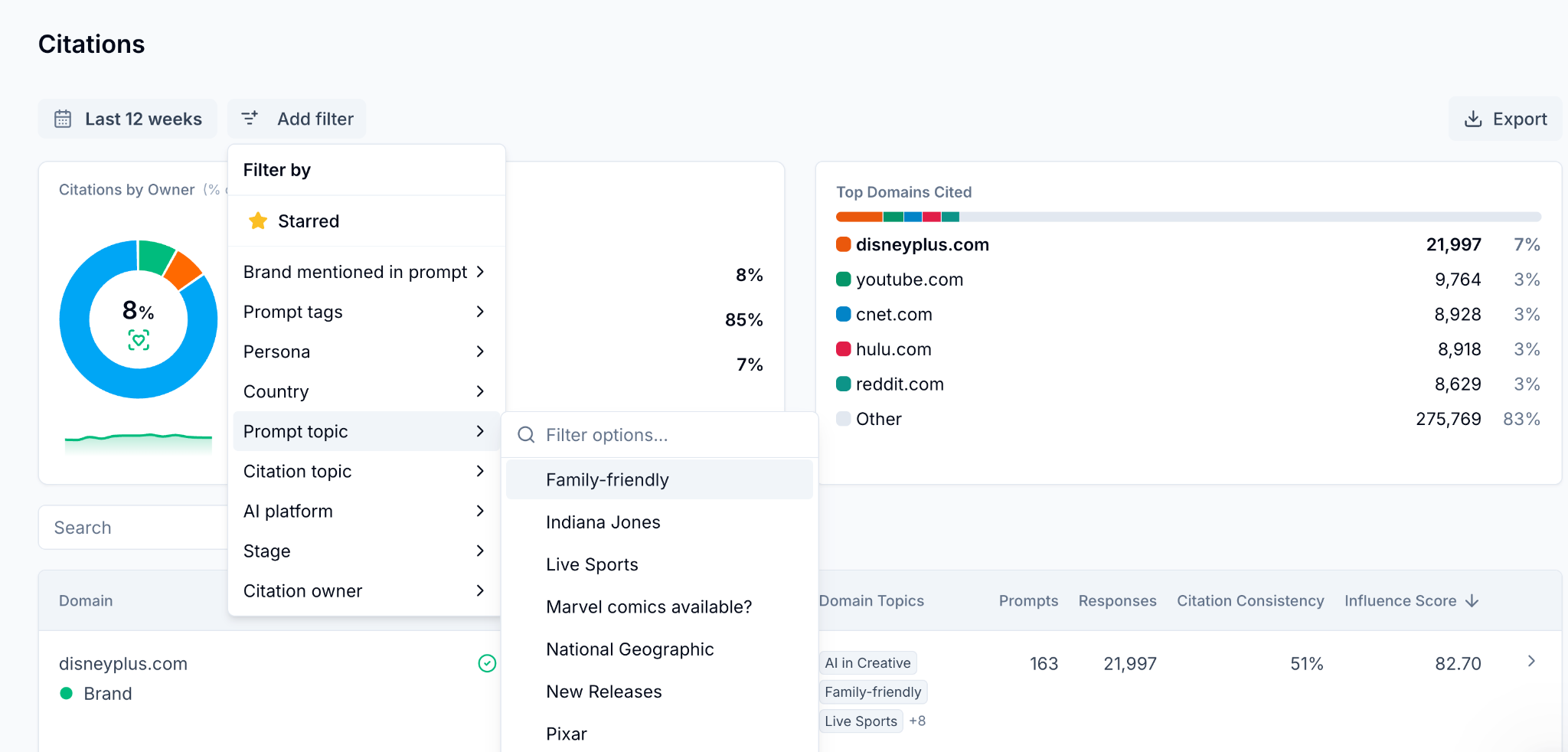The width and height of the screenshot is (1568, 752).
Task: Click the blue cnet.com color swatch
Action: click(x=844, y=314)
